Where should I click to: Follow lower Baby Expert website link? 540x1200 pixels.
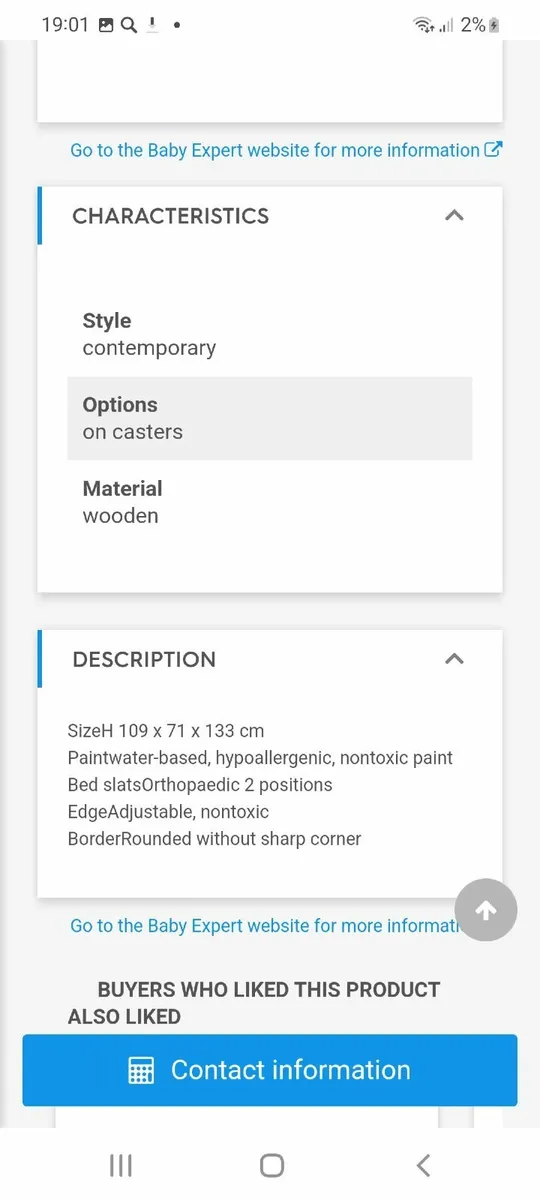coord(262,926)
